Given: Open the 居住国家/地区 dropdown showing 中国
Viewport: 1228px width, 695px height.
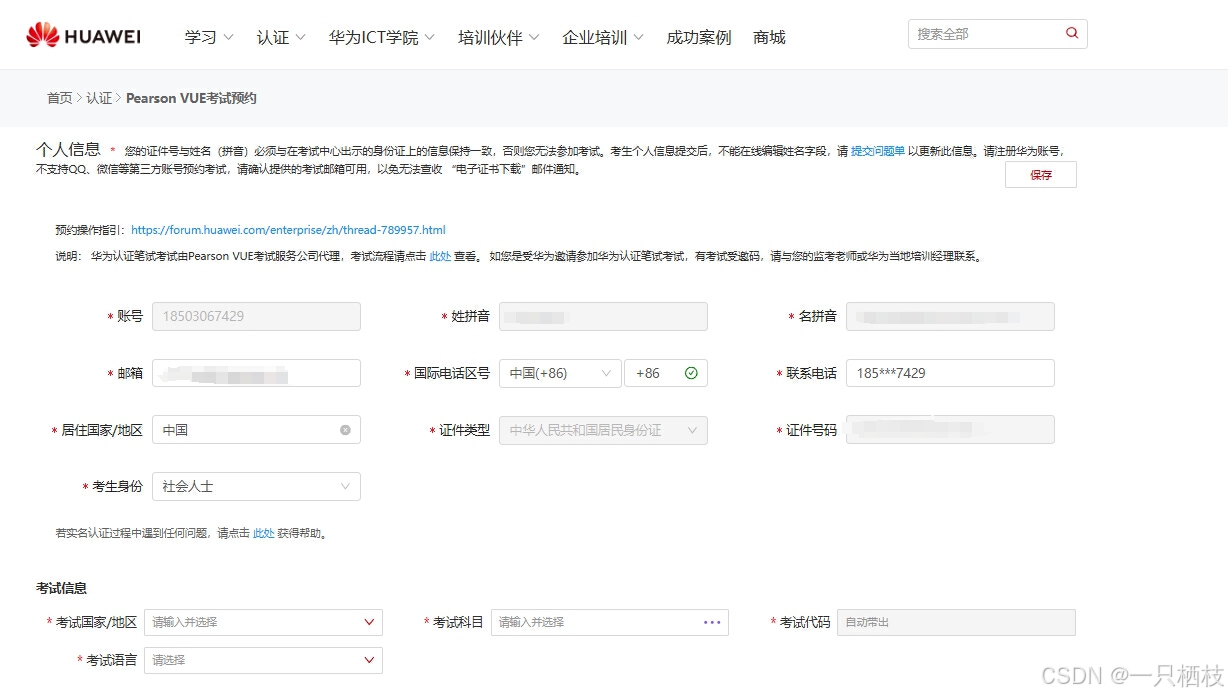Looking at the screenshot, I should tap(256, 430).
